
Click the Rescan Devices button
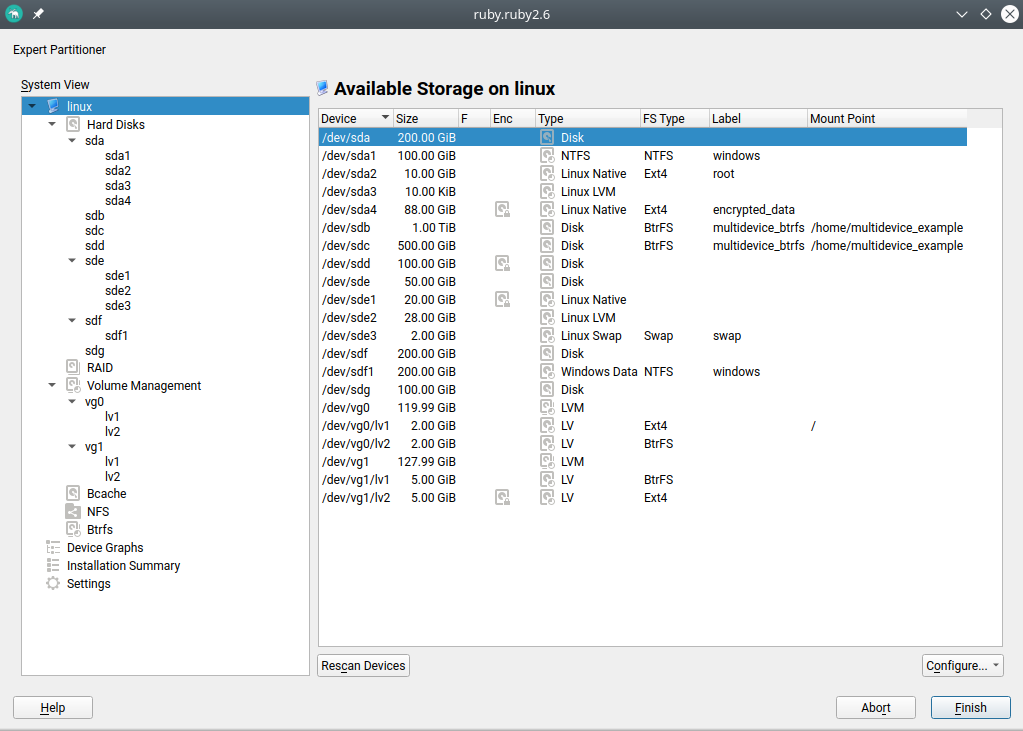coord(363,665)
